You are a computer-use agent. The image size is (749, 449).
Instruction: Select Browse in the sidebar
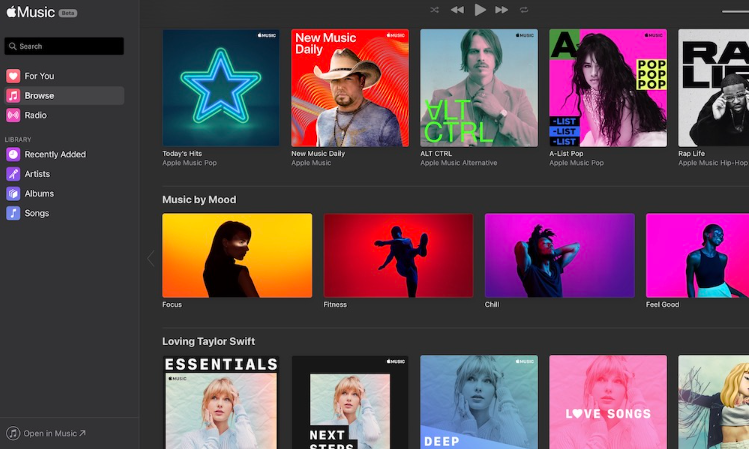(x=64, y=96)
